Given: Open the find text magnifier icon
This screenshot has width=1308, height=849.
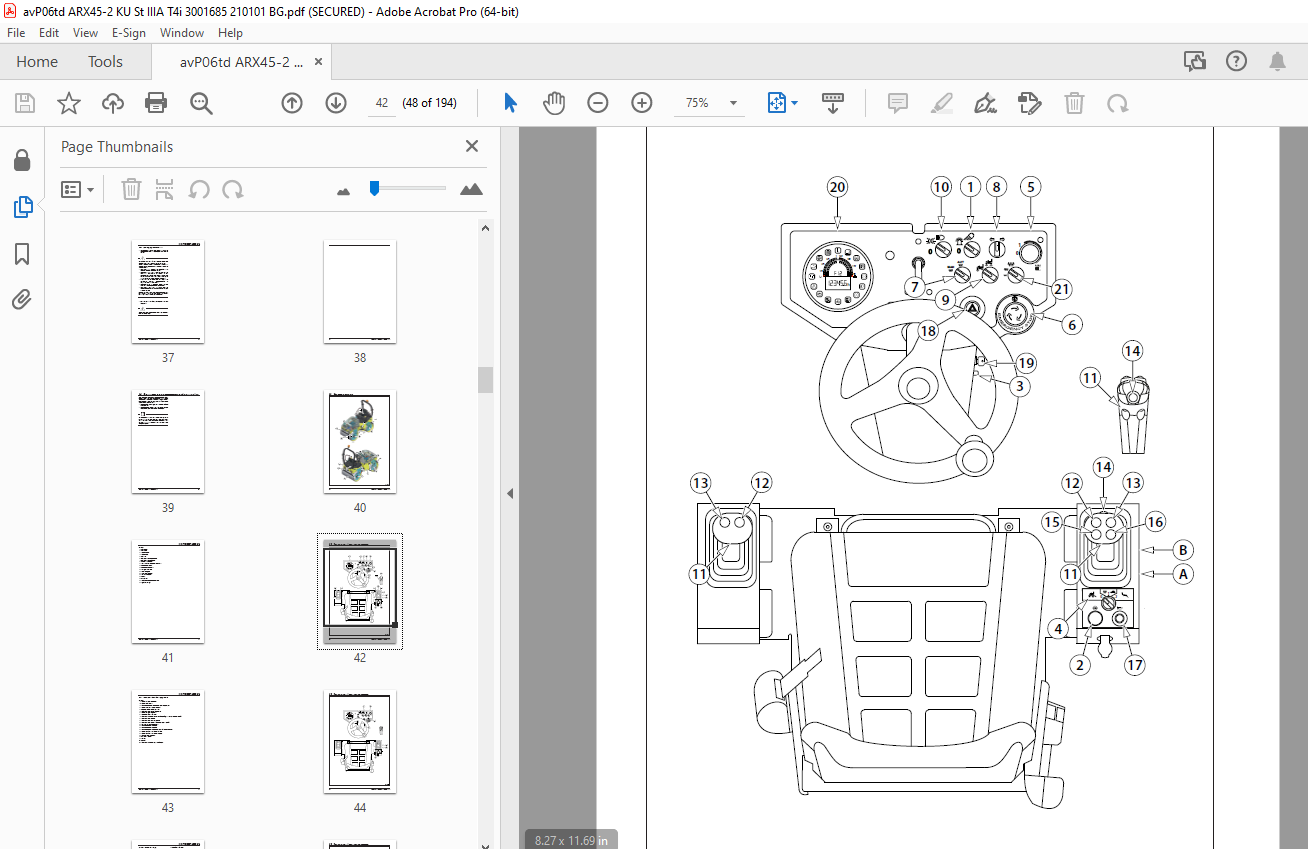Looking at the screenshot, I should (201, 103).
